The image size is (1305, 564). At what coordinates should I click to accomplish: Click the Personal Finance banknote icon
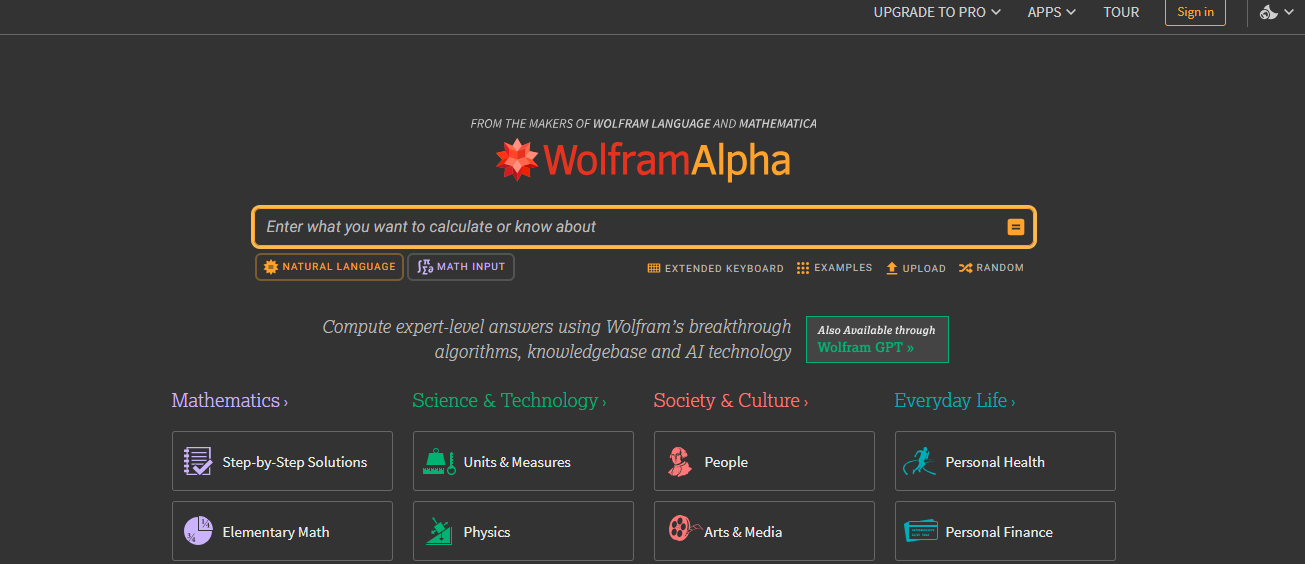(921, 531)
